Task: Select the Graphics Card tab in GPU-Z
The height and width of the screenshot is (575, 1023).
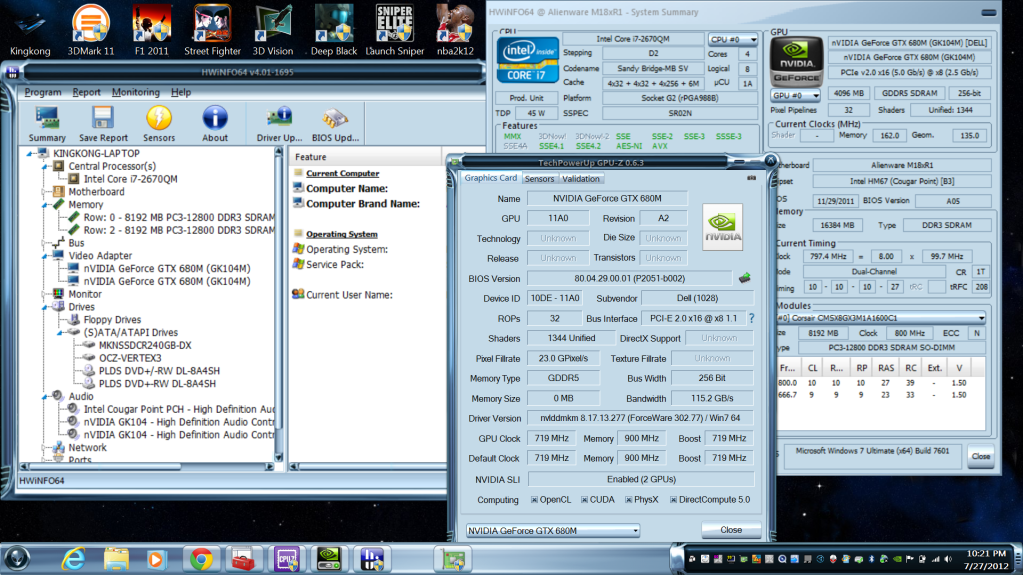Action: [x=491, y=178]
